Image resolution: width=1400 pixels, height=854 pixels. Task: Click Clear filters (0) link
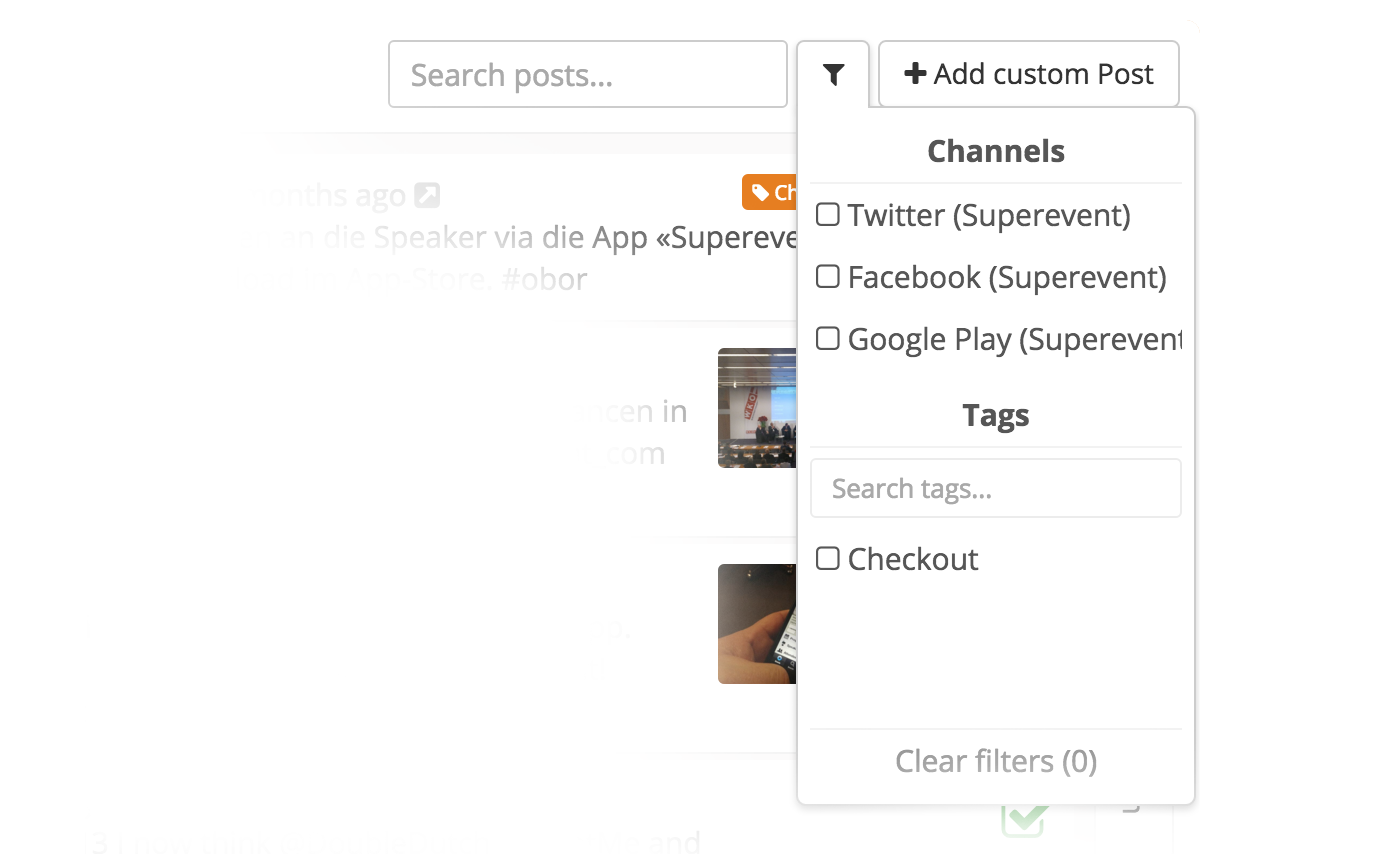click(x=996, y=761)
